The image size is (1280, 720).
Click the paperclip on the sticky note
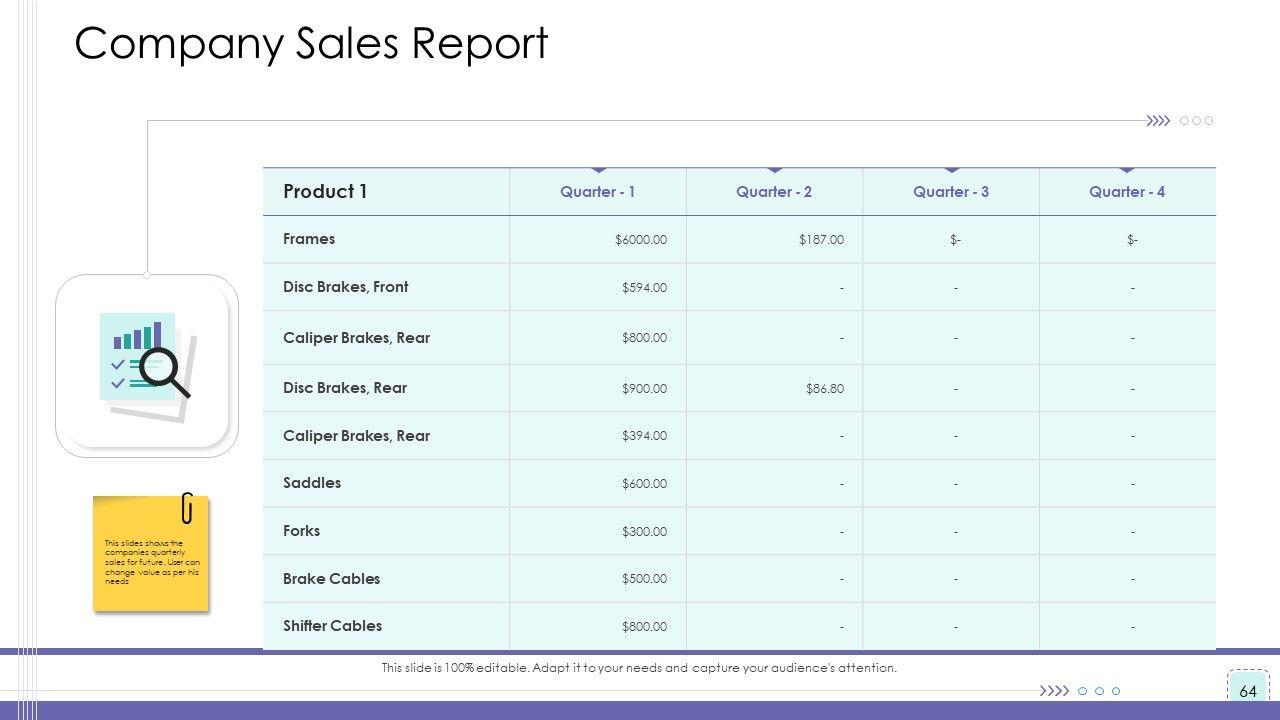pos(186,508)
